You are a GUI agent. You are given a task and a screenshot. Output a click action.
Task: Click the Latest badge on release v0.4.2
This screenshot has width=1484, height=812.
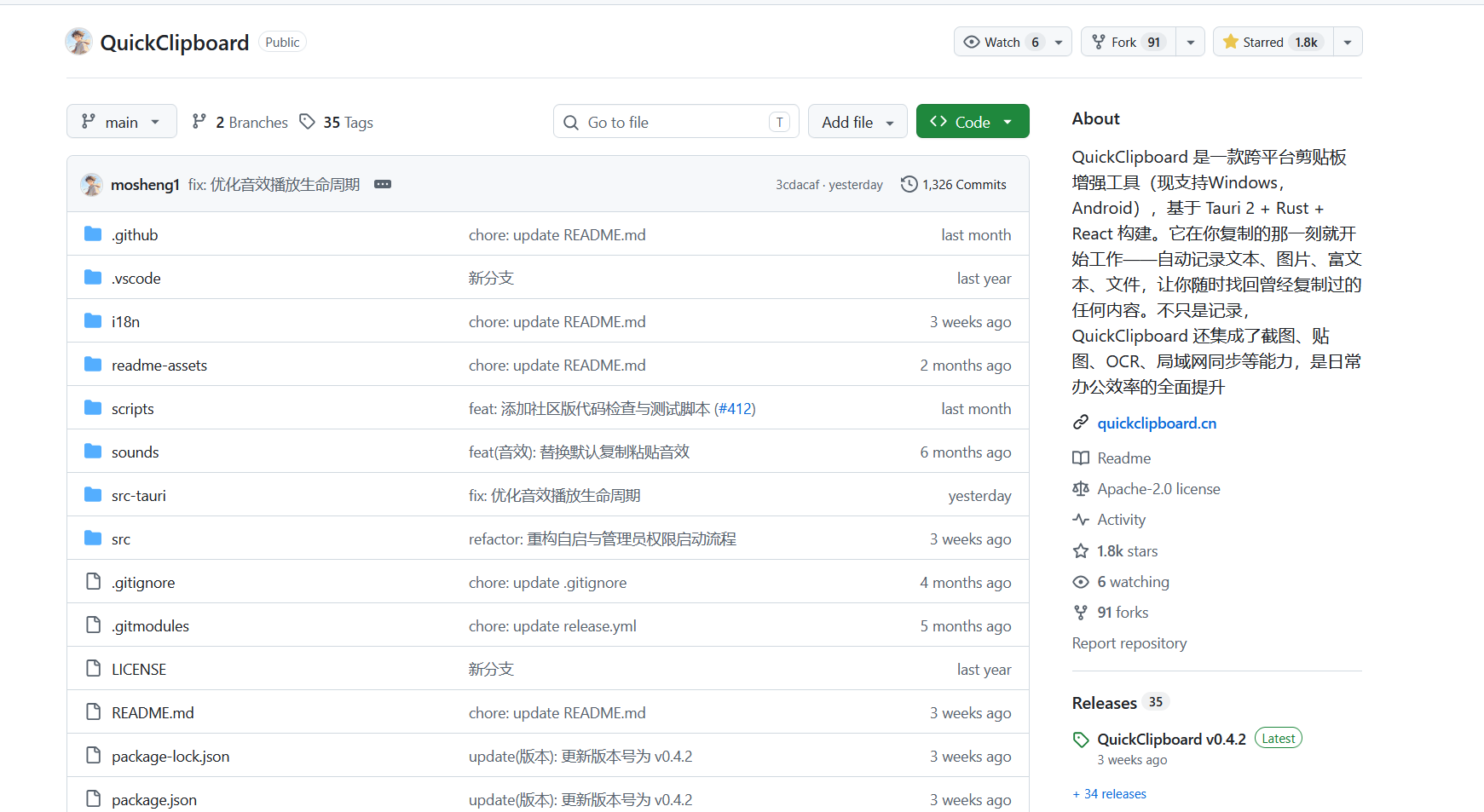coord(1279,739)
